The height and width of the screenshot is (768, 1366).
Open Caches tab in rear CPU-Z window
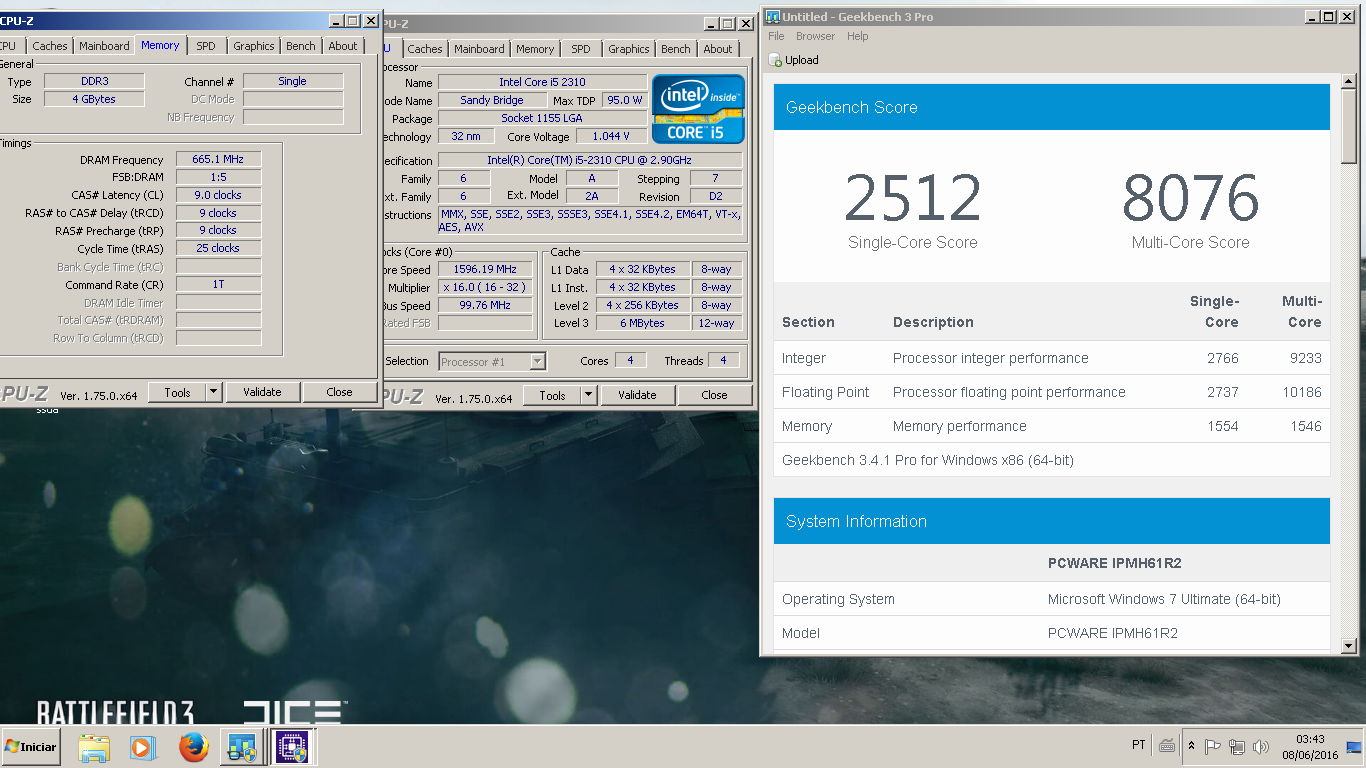(x=425, y=49)
